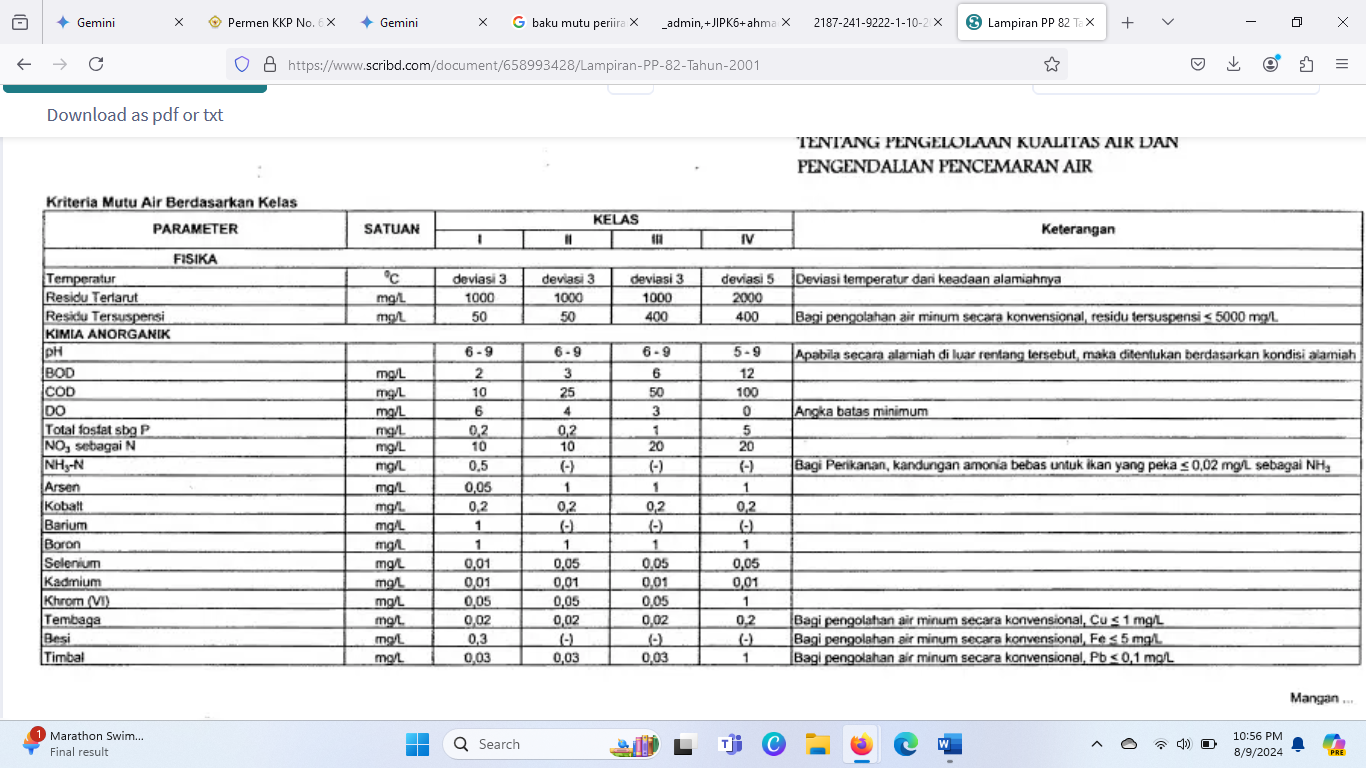The image size is (1366, 768).
Task: Select the Kadmium row label
Action: [x=72, y=582]
